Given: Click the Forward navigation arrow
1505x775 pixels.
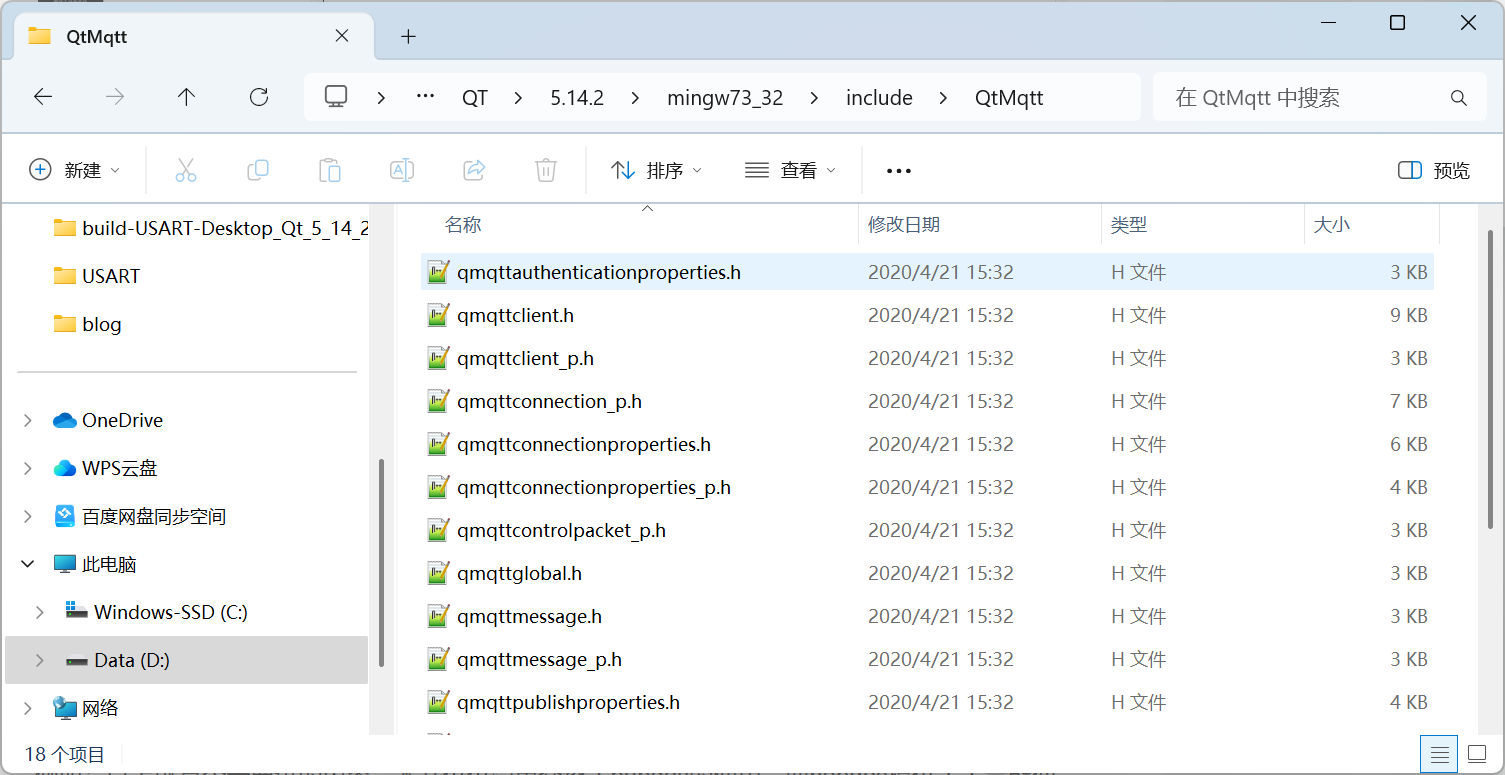Looking at the screenshot, I should 115,97.
